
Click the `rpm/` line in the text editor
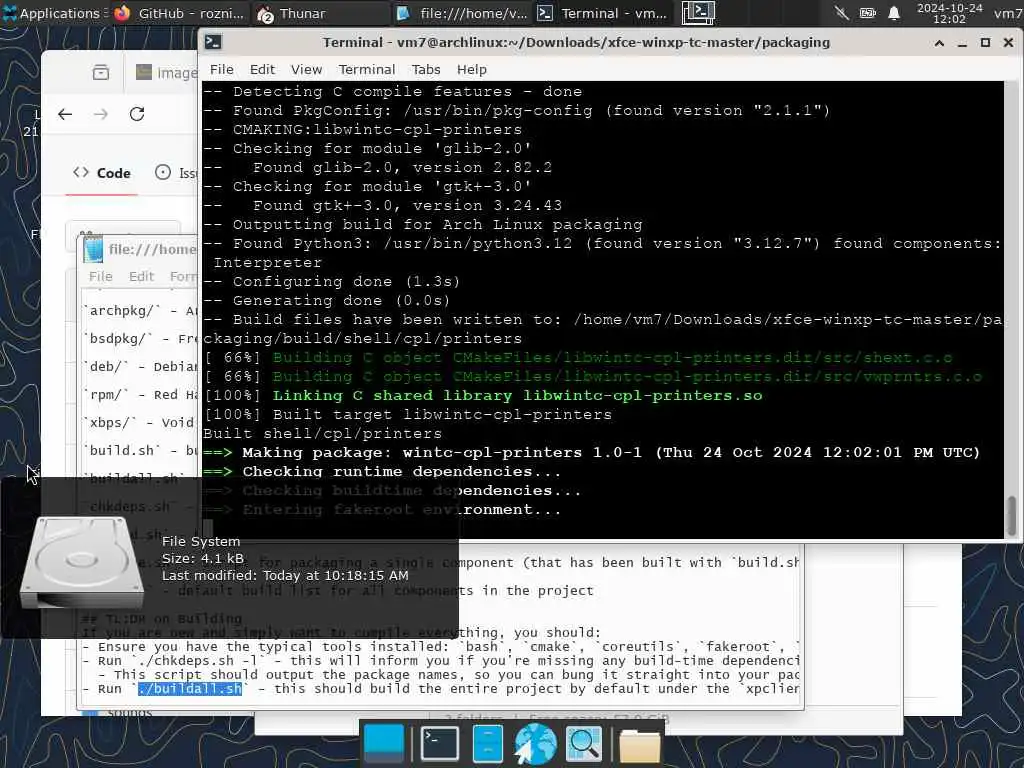140,395
